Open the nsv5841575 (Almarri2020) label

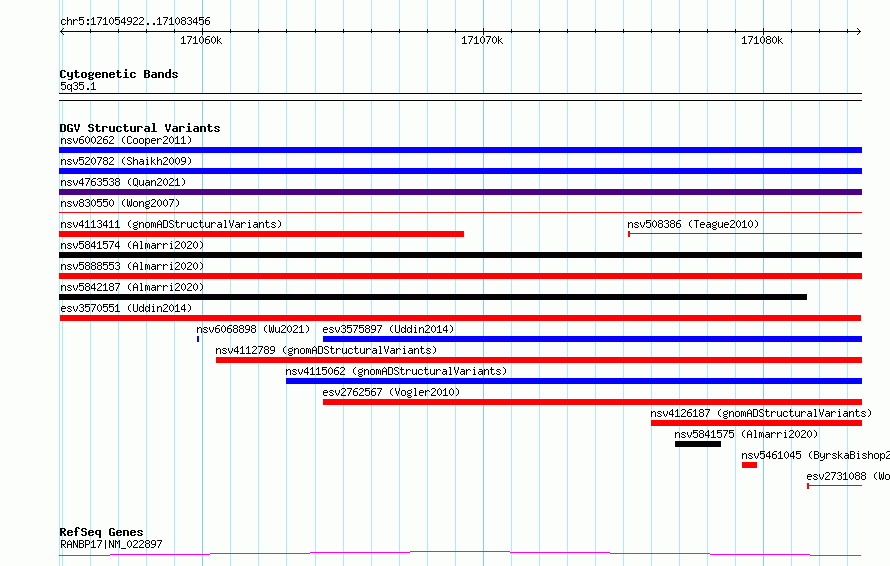click(x=746, y=434)
